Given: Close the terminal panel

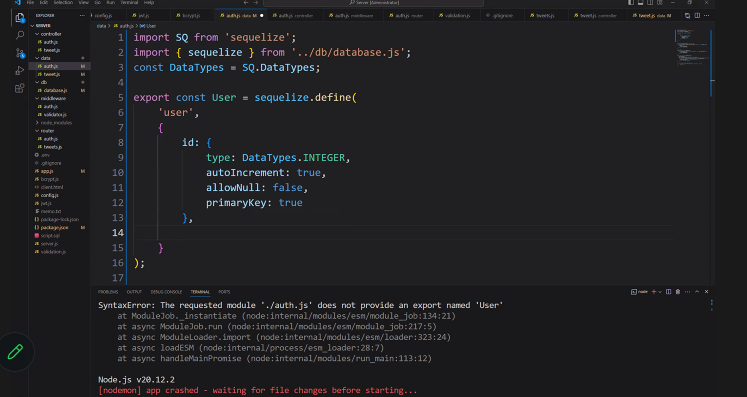Looking at the screenshot, I should click(x=707, y=292).
